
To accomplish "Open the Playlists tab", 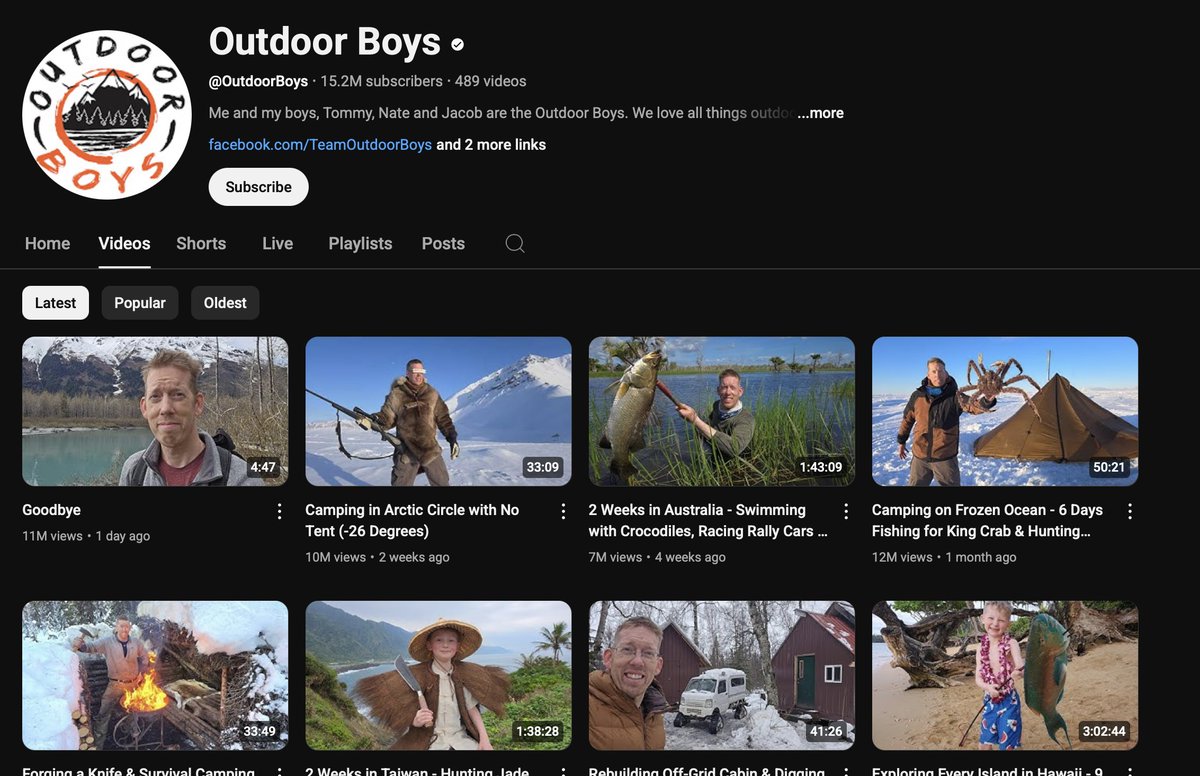I will pos(360,243).
